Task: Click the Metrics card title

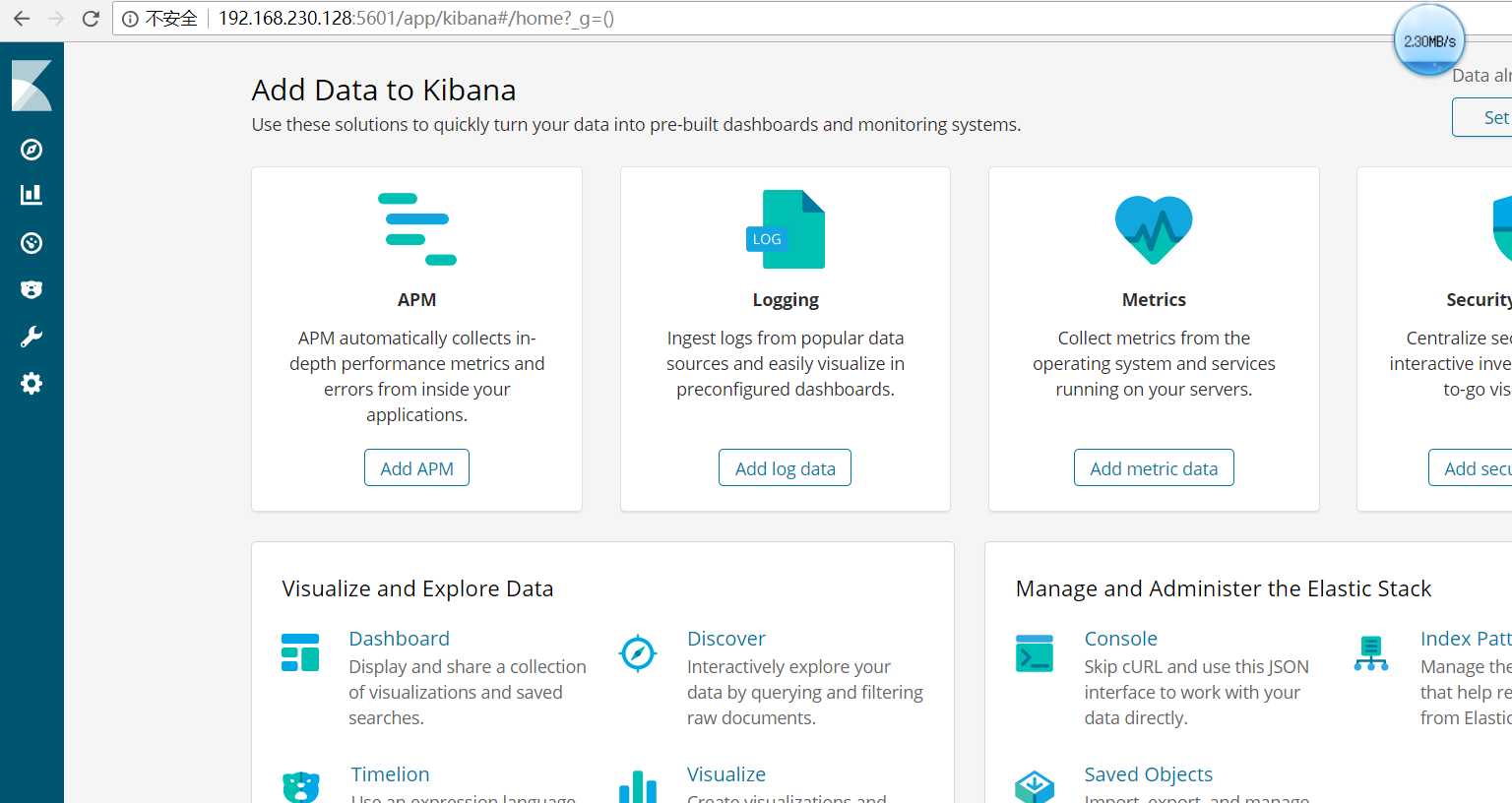Action: pos(1154,300)
